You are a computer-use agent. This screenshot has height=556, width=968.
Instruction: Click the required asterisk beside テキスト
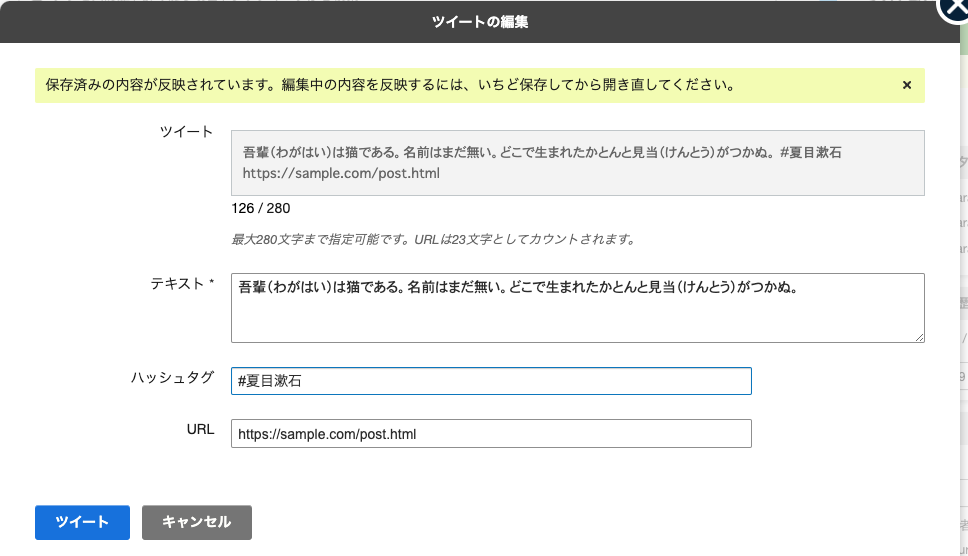pyautogui.click(x=211, y=281)
